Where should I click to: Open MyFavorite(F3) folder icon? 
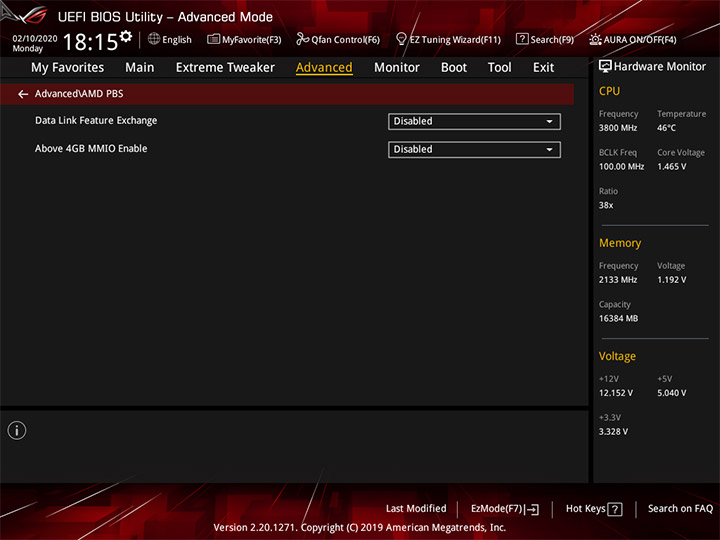pos(213,39)
